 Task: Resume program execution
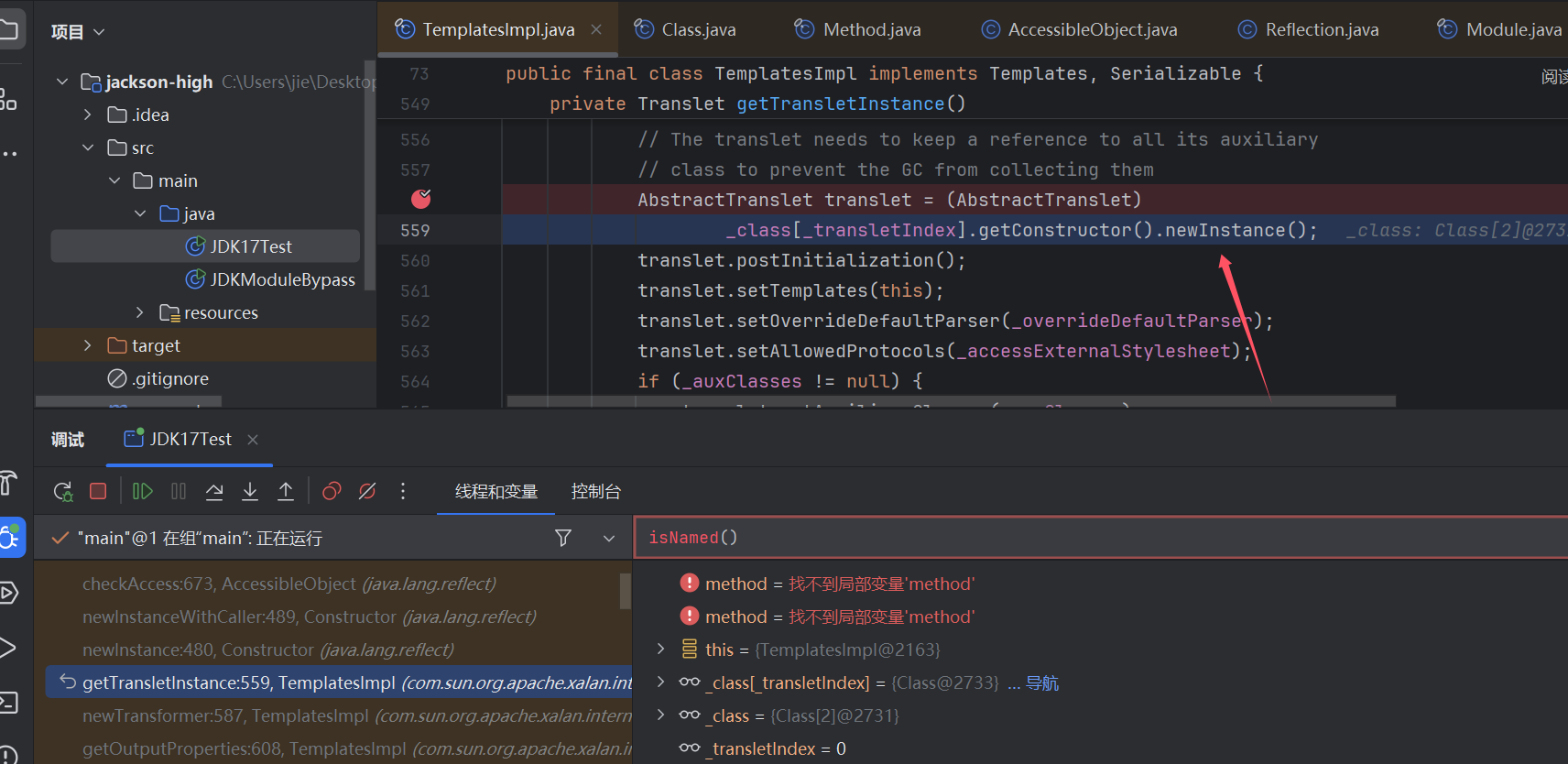click(x=142, y=492)
